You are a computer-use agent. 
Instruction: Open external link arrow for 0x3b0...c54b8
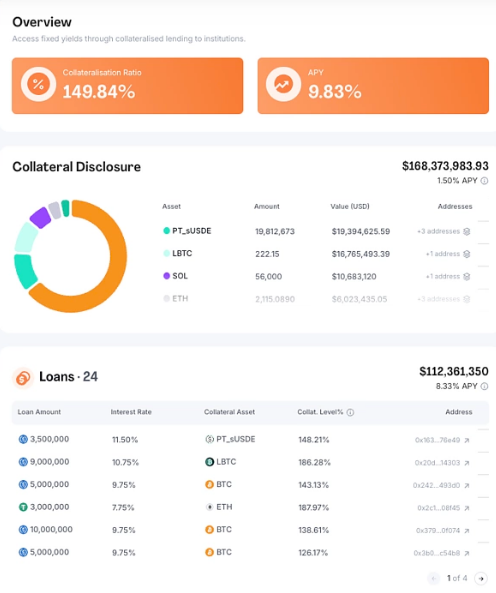[x=467, y=553]
